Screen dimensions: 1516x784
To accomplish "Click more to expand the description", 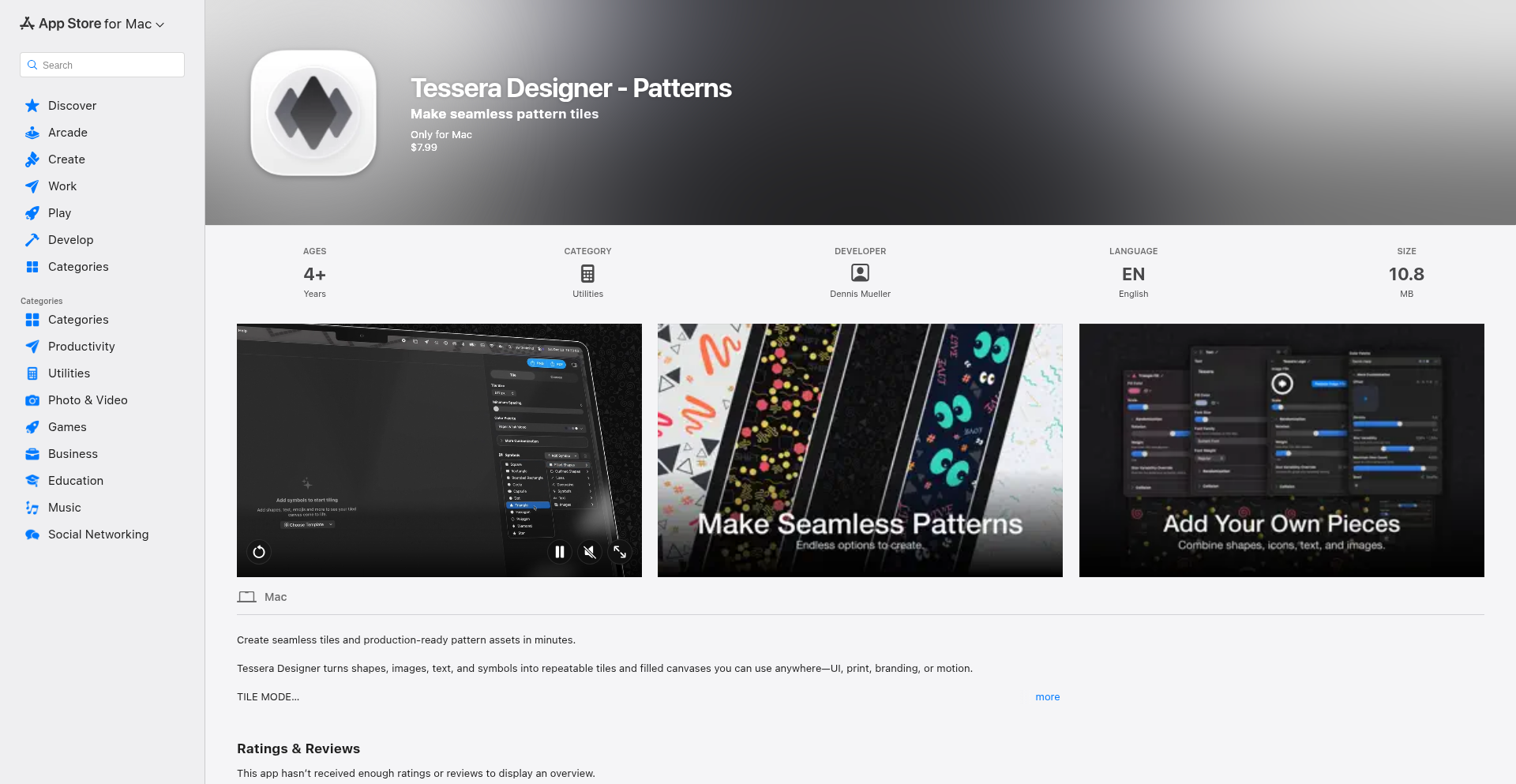I will coord(1047,696).
